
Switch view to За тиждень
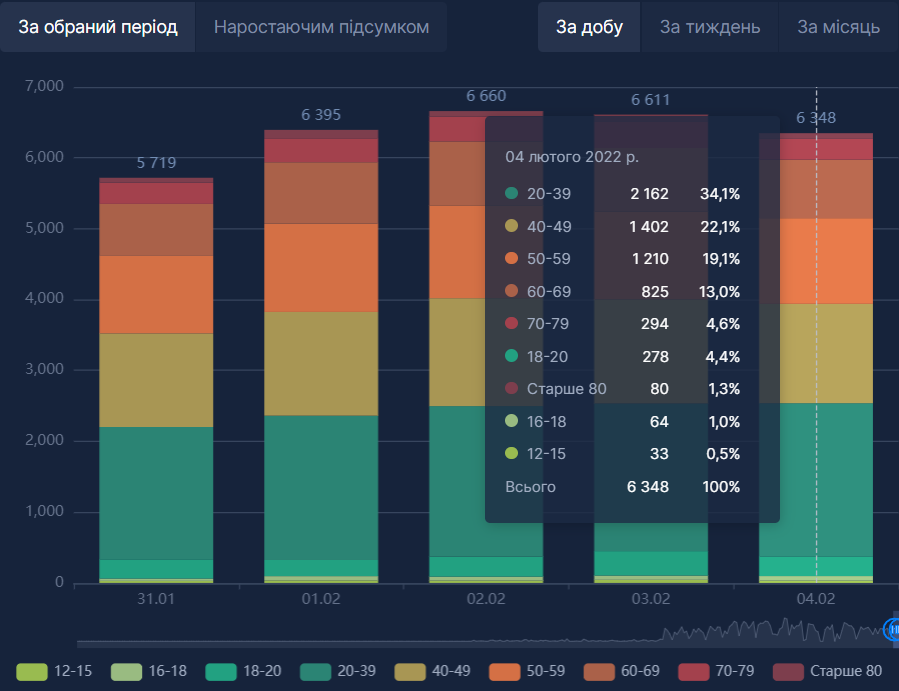[x=710, y=27]
